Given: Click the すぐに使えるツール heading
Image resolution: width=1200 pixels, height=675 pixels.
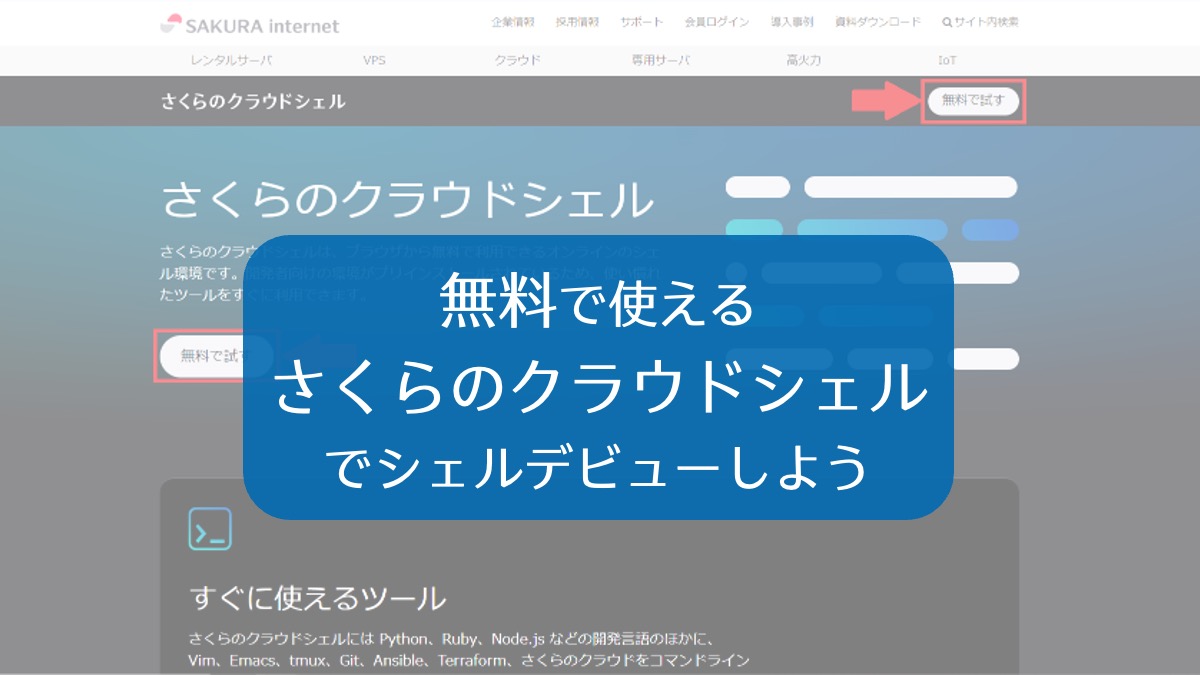Looking at the screenshot, I should tap(318, 598).
